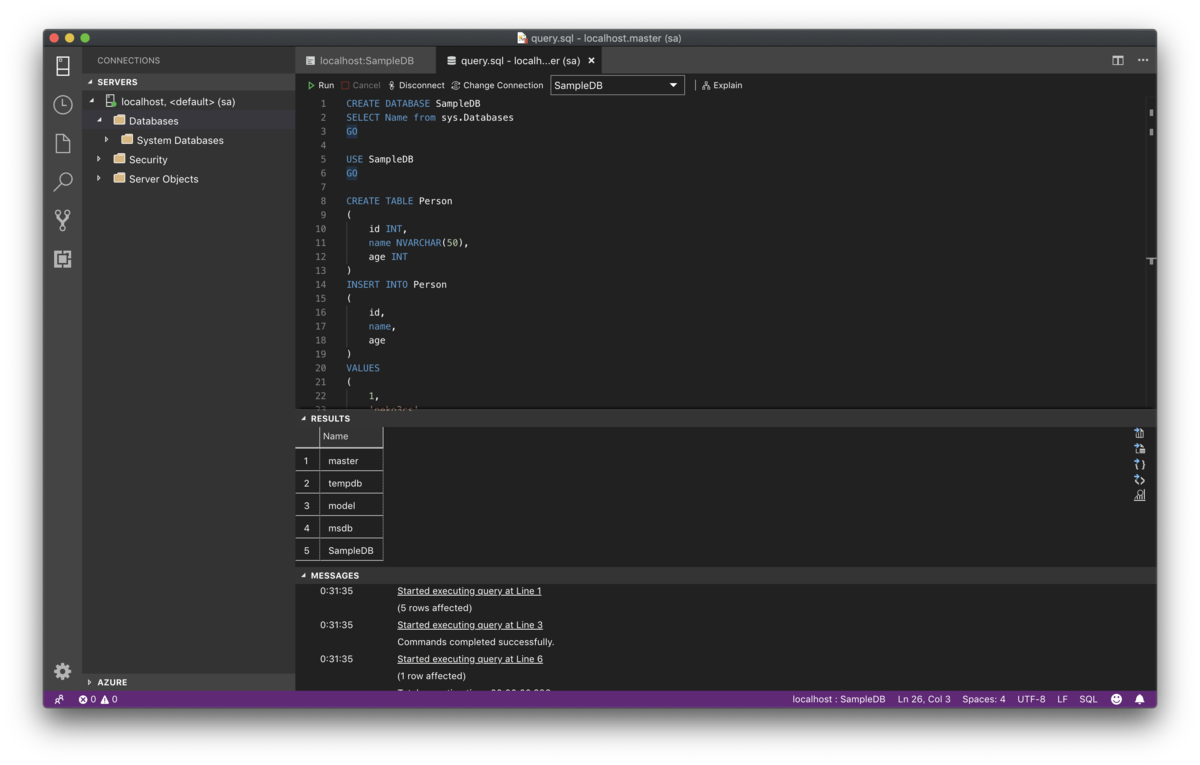Image resolution: width=1200 pixels, height=765 pixels.
Task: Select the msdb result cell
Action: point(350,528)
